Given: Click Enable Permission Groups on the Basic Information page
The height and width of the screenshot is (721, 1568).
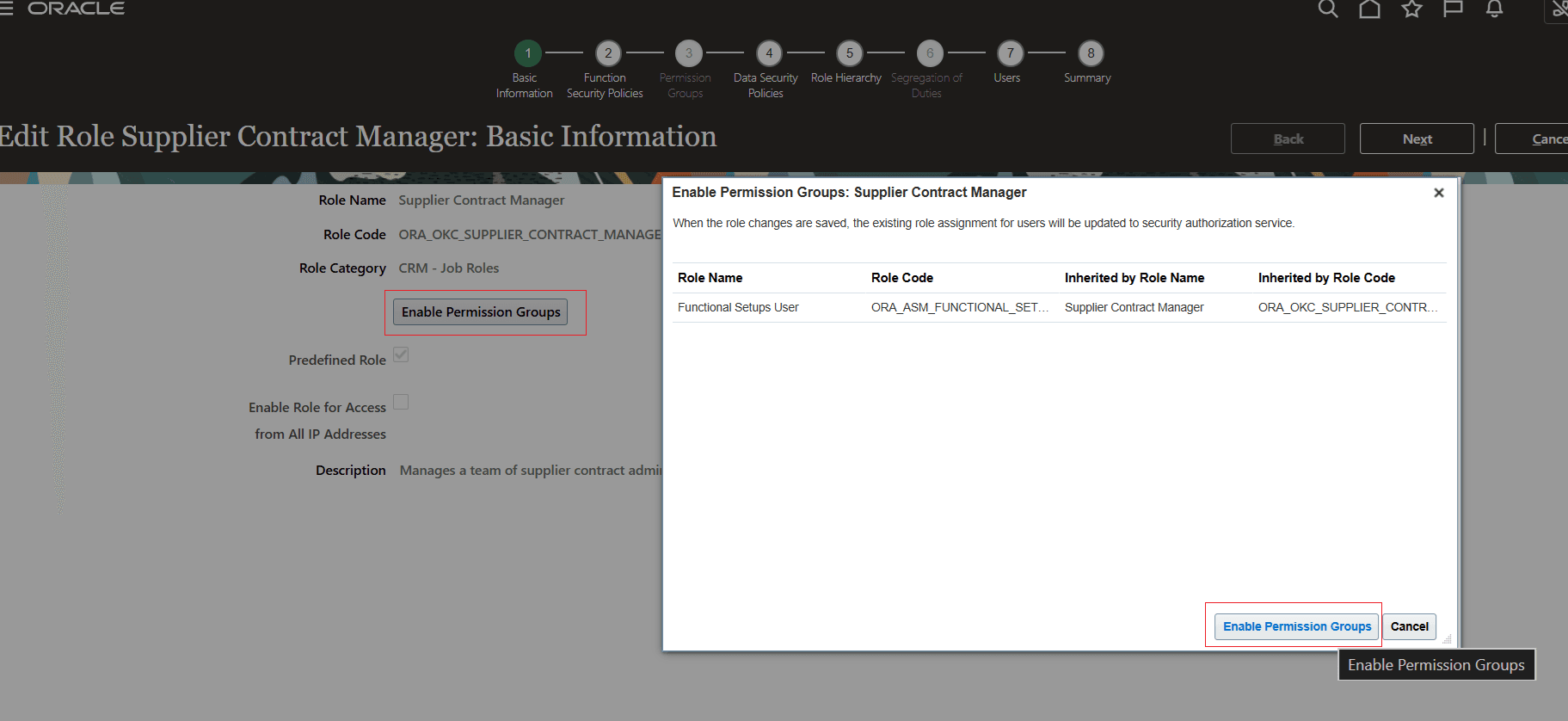Looking at the screenshot, I should [x=481, y=311].
